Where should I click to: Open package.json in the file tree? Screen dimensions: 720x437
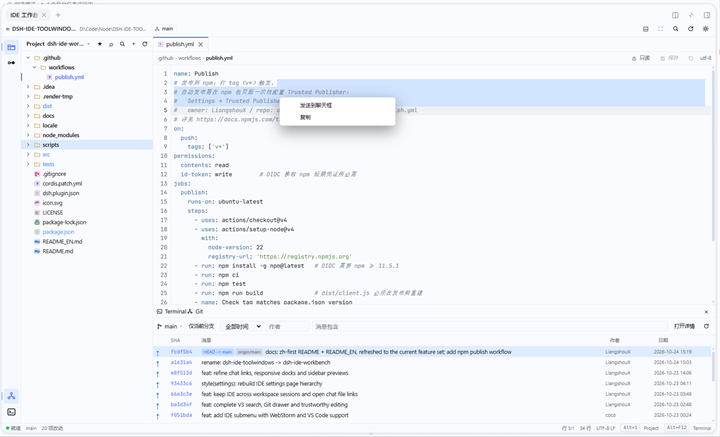(x=58, y=232)
